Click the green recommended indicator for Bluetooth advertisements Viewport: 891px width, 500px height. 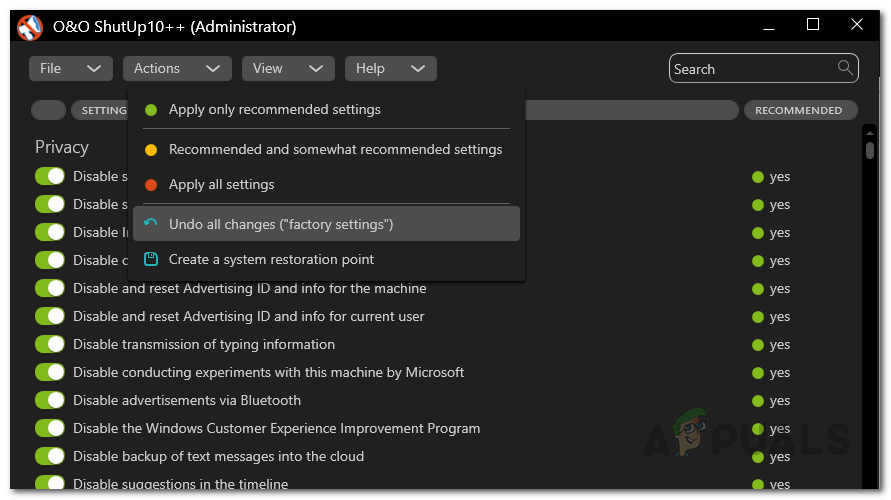pyautogui.click(x=758, y=401)
